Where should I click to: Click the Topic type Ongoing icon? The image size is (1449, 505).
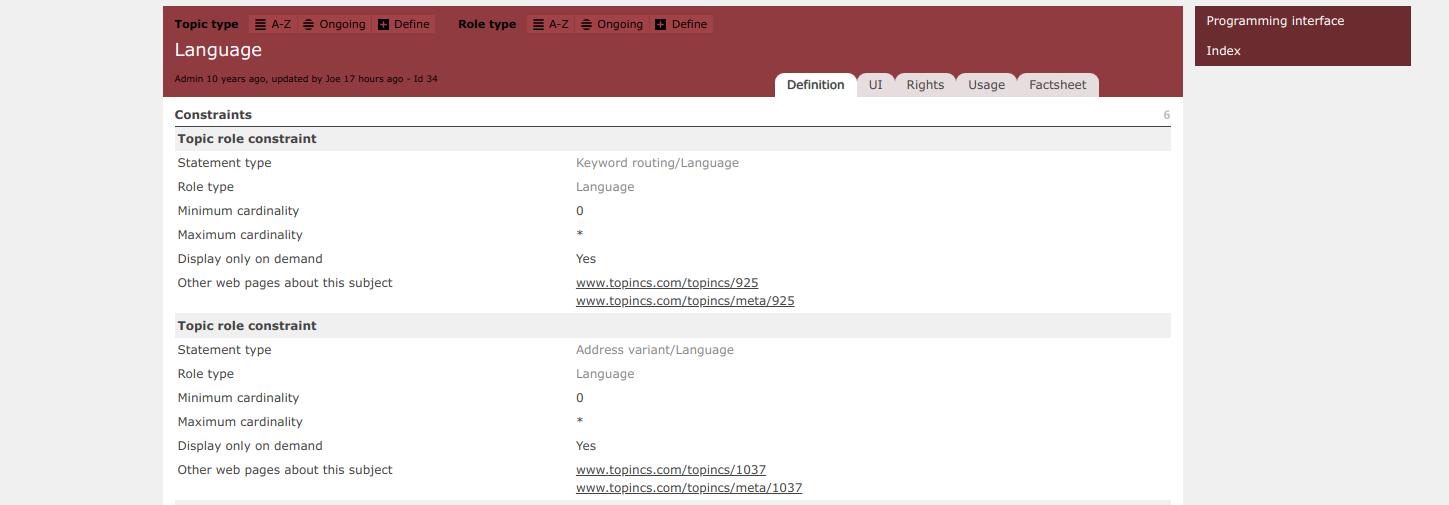(308, 24)
